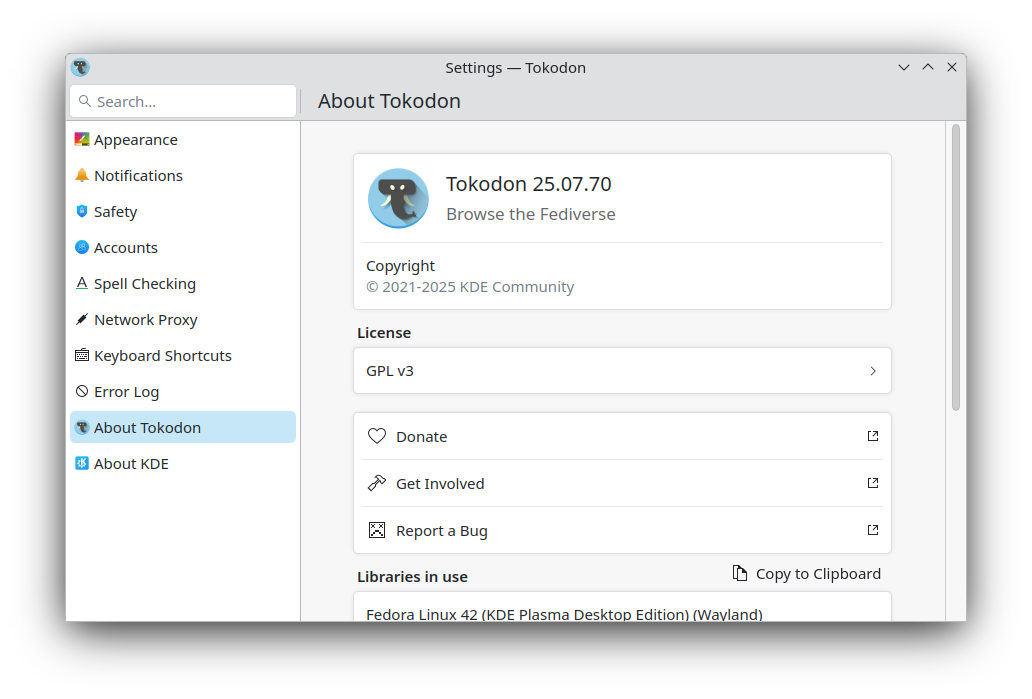Screen dimensions: 1032x699
Task: Open Network Proxy settings
Action: (x=183, y=320)
